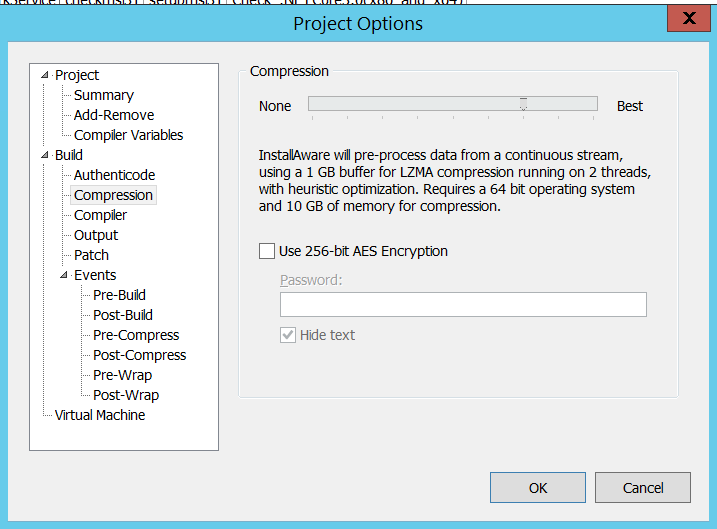Click the Password label text
Screen dimensions: 717x529
pos(311,280)
